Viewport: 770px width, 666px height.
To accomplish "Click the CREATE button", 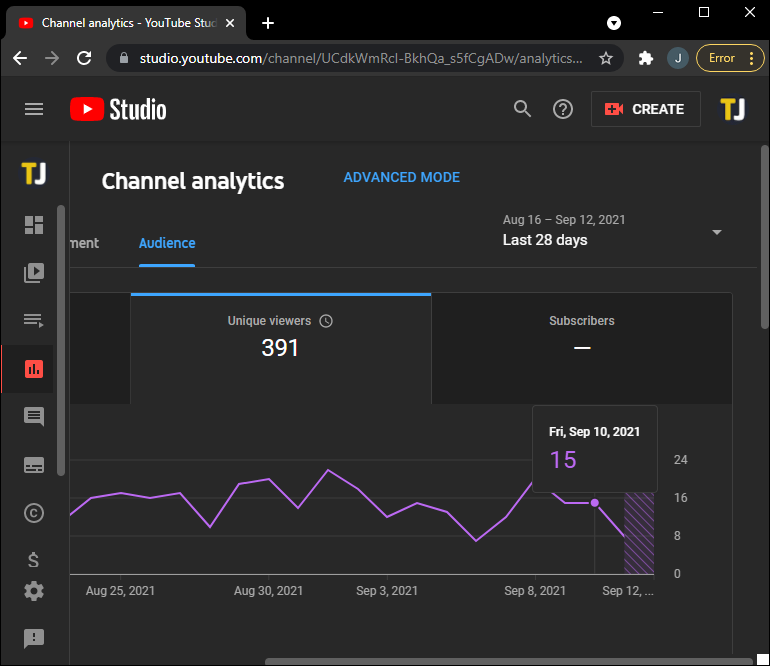I will pos(645,109).
